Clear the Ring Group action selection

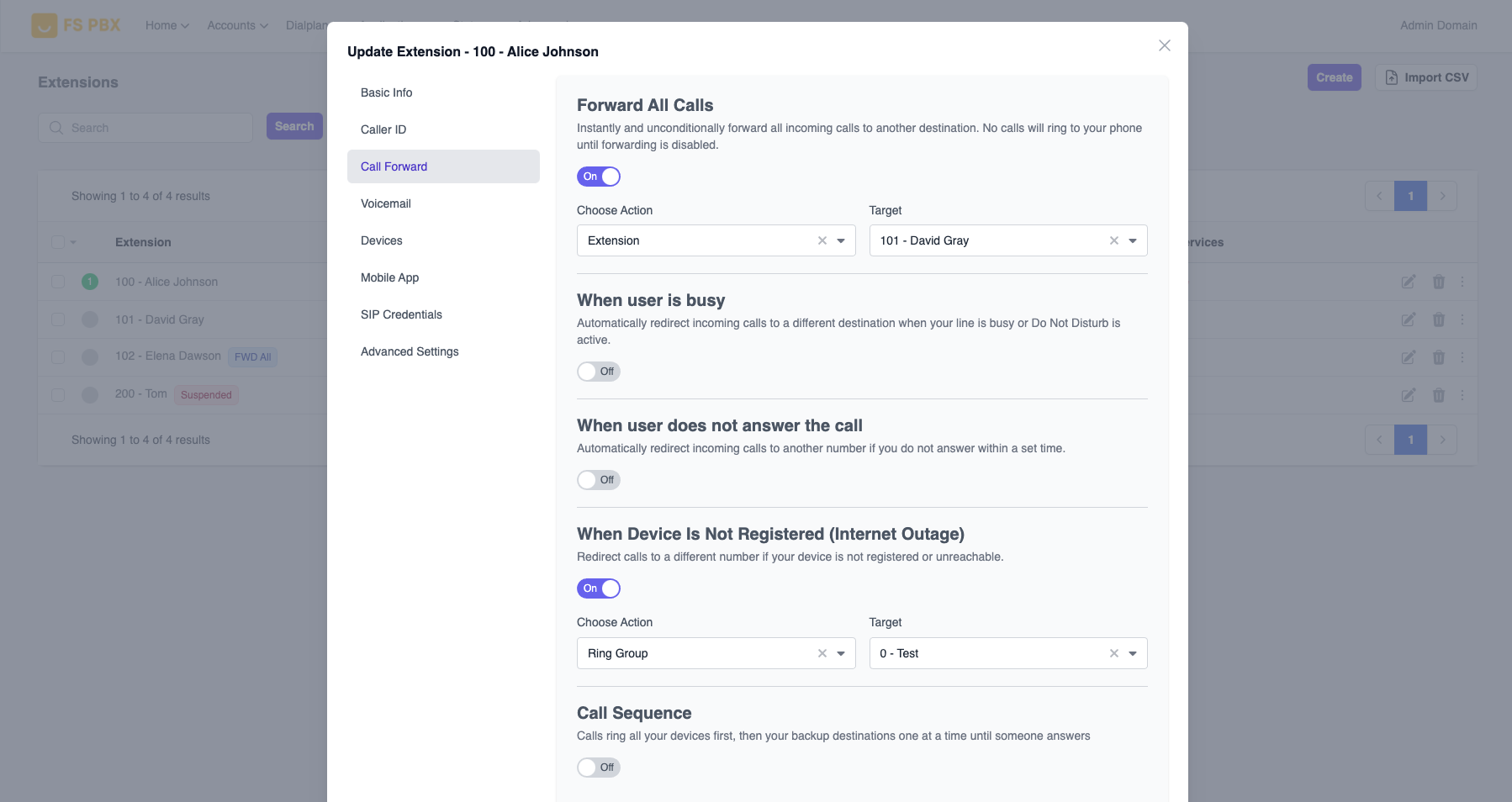point(822,653)
